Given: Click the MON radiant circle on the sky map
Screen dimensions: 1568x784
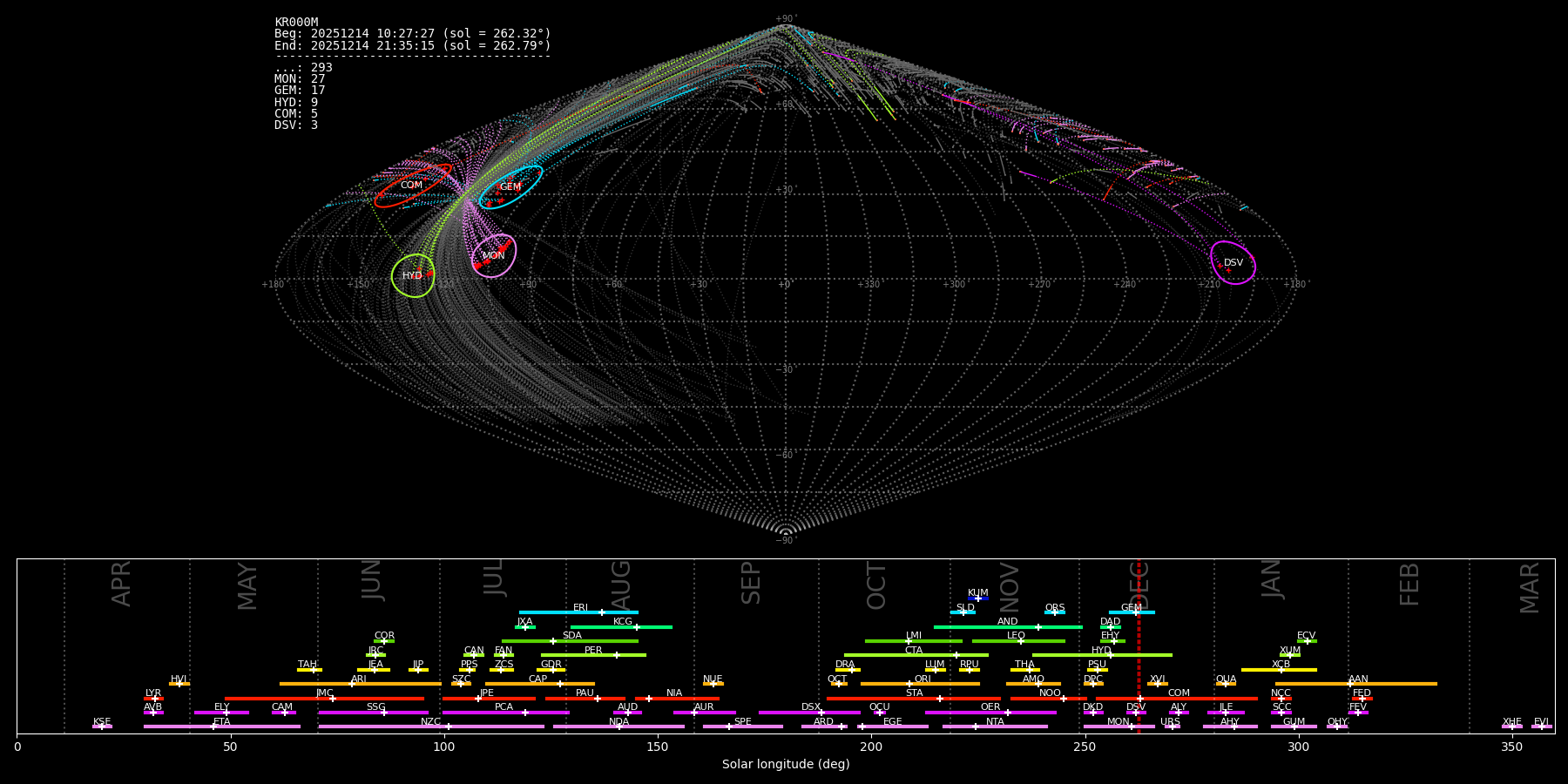Looking at the screenshot, I should point(494,256).
